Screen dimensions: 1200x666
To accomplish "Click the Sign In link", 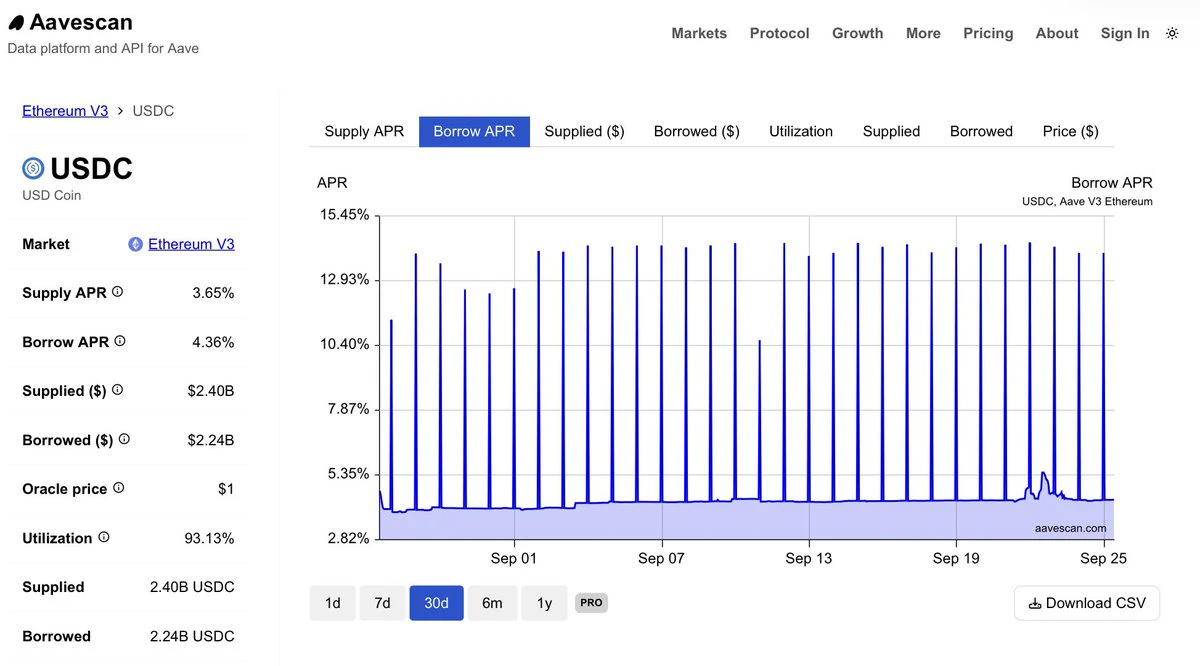I will click(1125, 33).
